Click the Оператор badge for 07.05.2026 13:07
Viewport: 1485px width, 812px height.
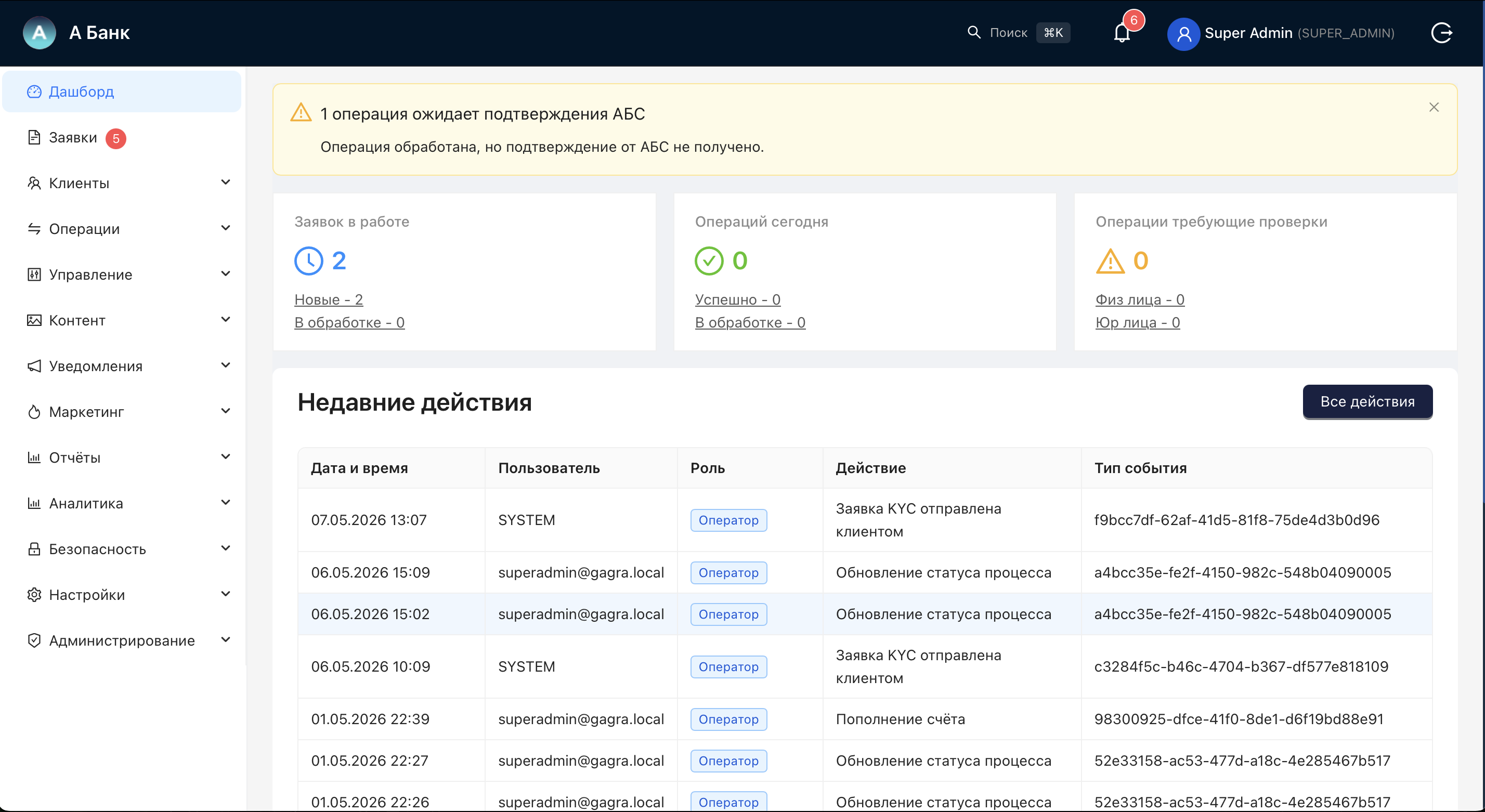(x=728, y=520)
